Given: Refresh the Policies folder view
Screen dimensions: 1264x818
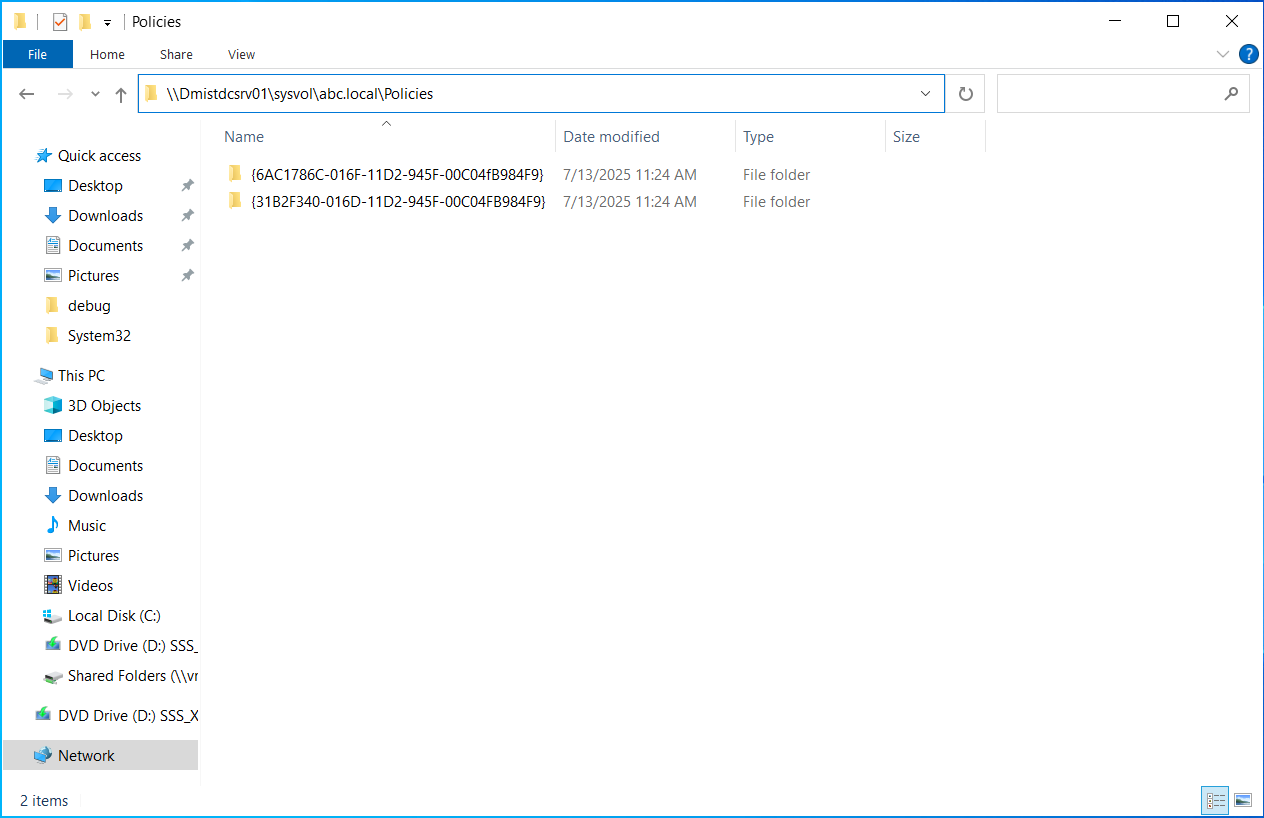Looking at the screenshot, I should coord(965,94).
